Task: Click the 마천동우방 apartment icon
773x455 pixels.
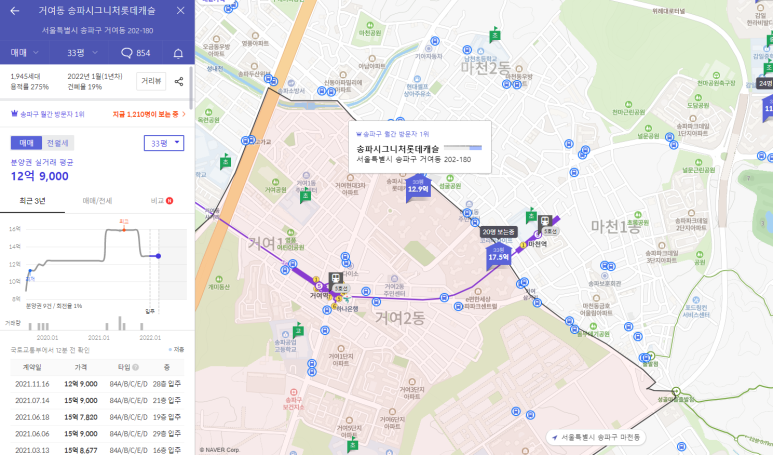Action: click(x=519, y=70)
